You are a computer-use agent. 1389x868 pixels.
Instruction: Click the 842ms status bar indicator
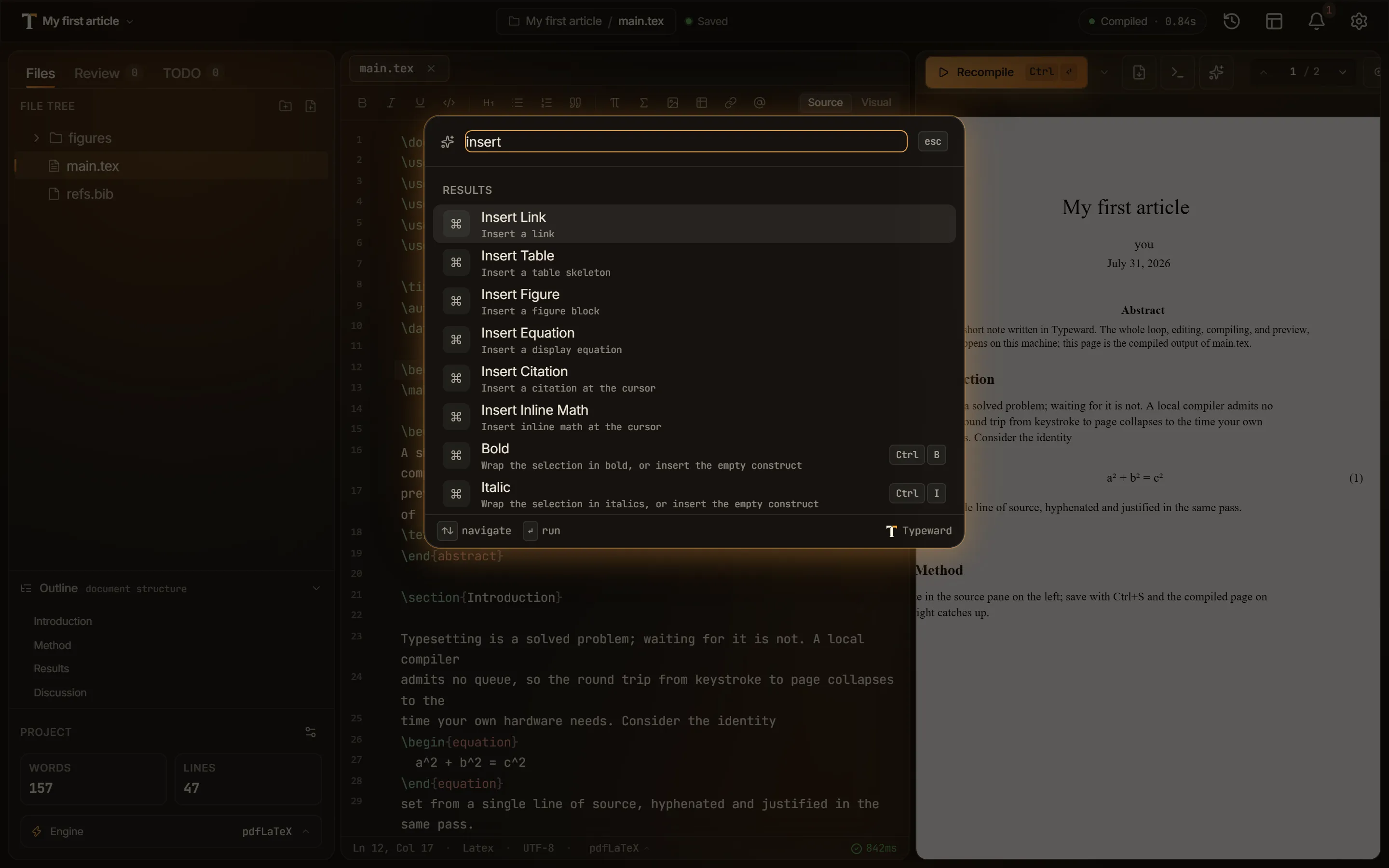point(873,848)
